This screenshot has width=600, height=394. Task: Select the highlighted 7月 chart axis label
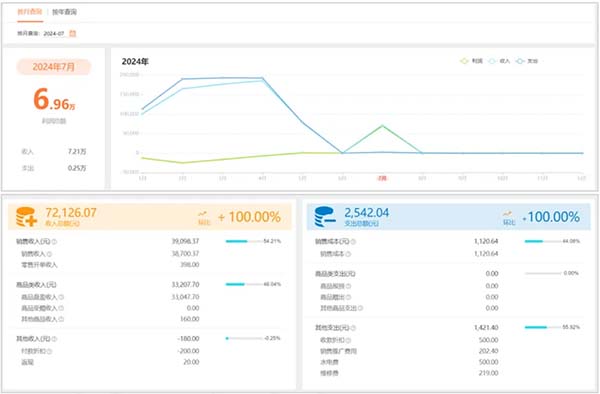click(x=382, y=178)
